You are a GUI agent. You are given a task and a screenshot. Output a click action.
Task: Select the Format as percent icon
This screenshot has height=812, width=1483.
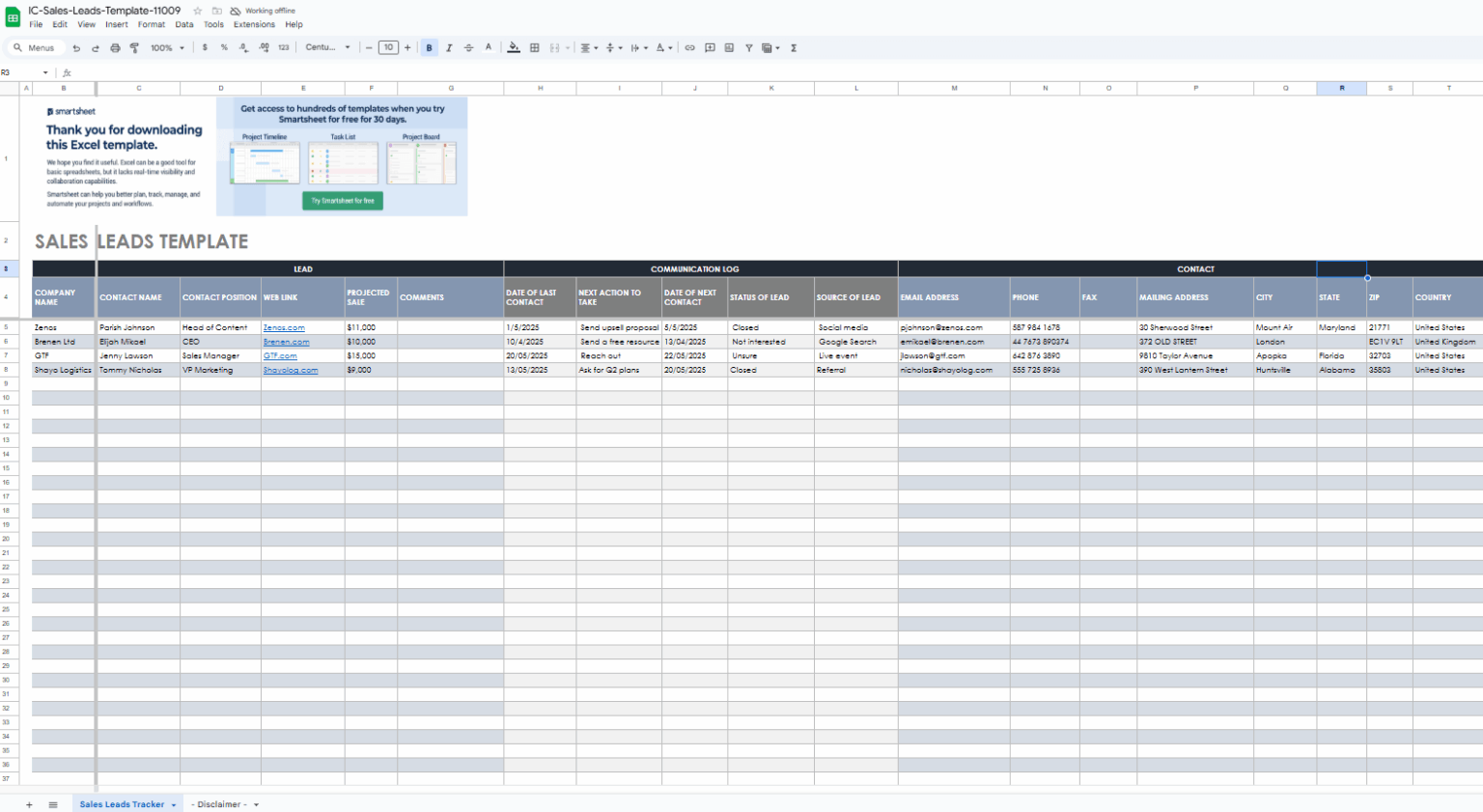tap(224, 47)
